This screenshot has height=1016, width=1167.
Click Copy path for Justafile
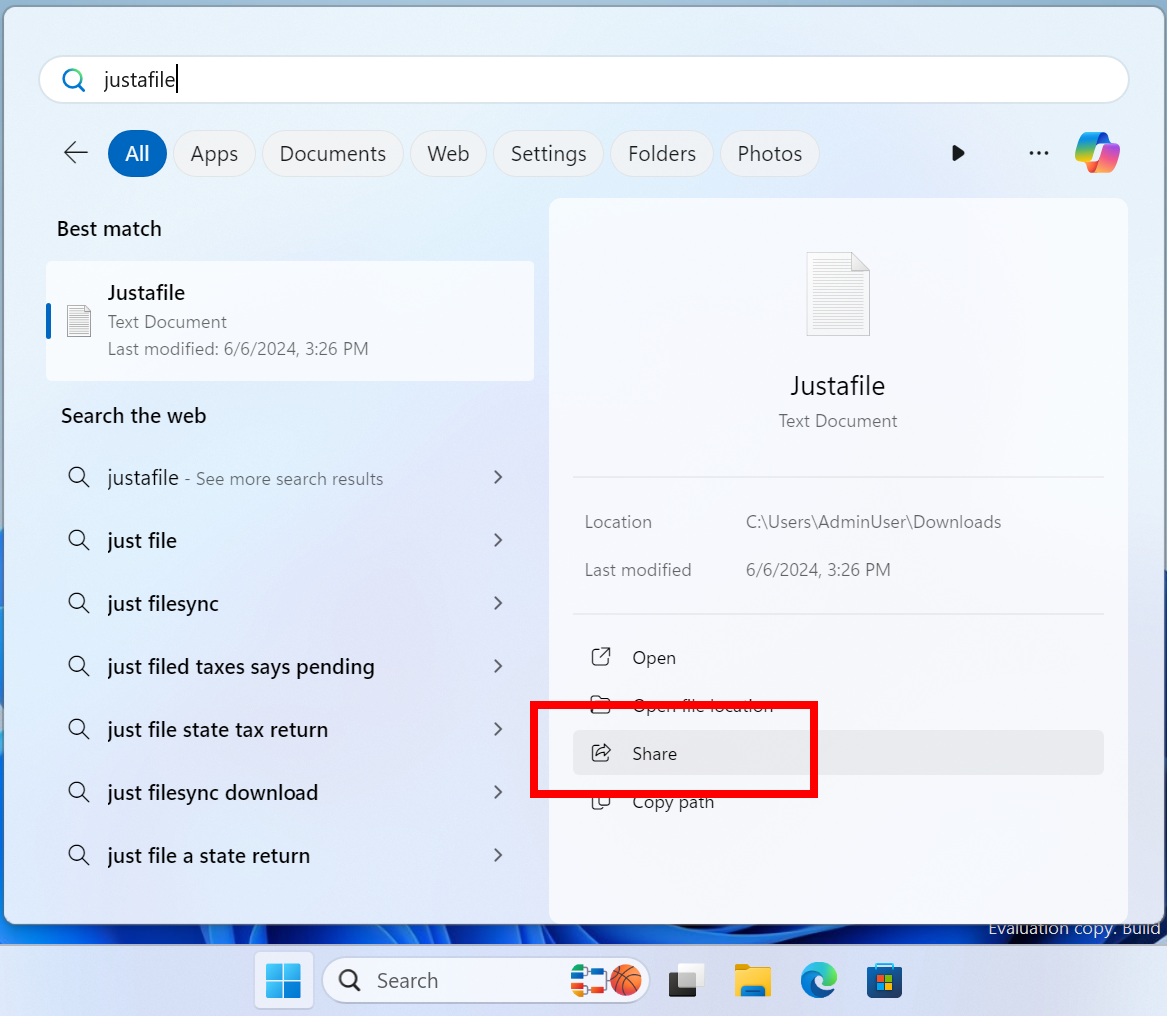[x=672, y=801]
